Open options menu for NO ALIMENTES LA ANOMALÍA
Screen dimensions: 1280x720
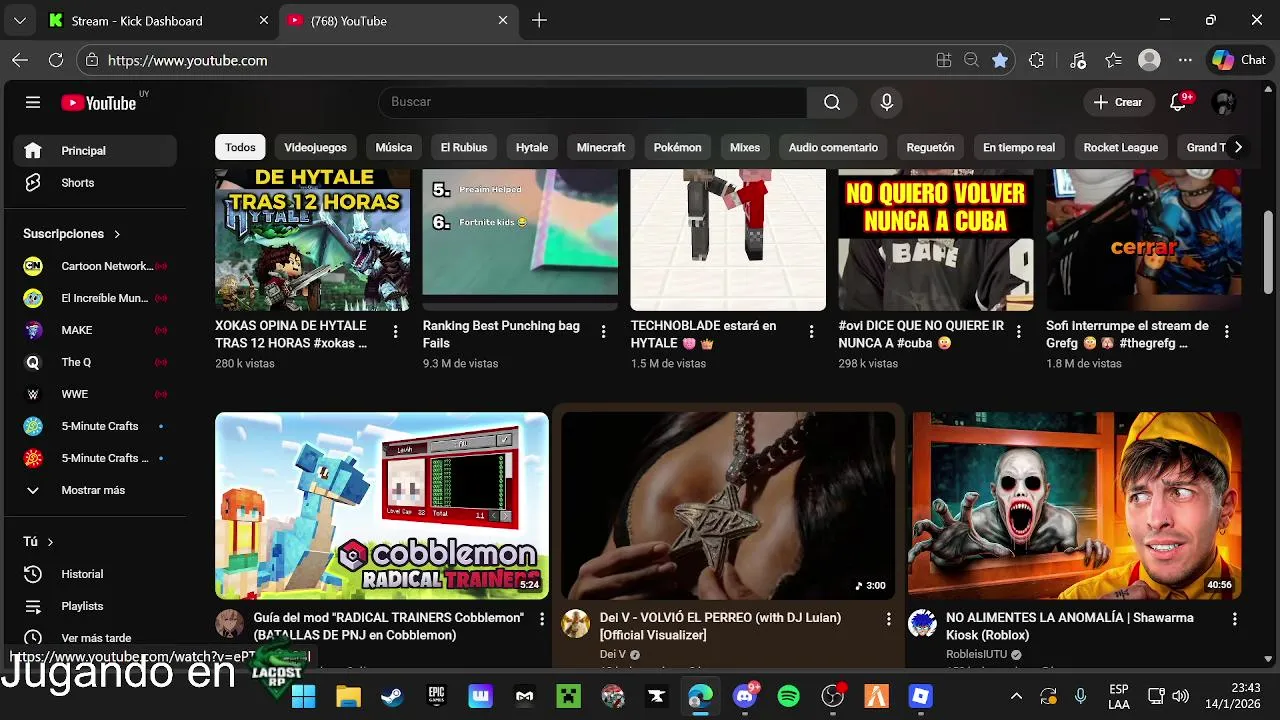click(x=1235, y=620)
